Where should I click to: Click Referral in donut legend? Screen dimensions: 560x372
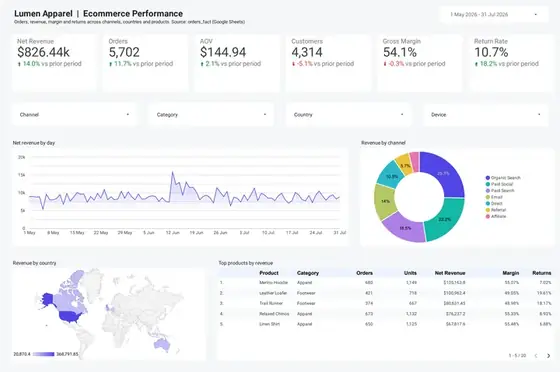coord(496,210)
